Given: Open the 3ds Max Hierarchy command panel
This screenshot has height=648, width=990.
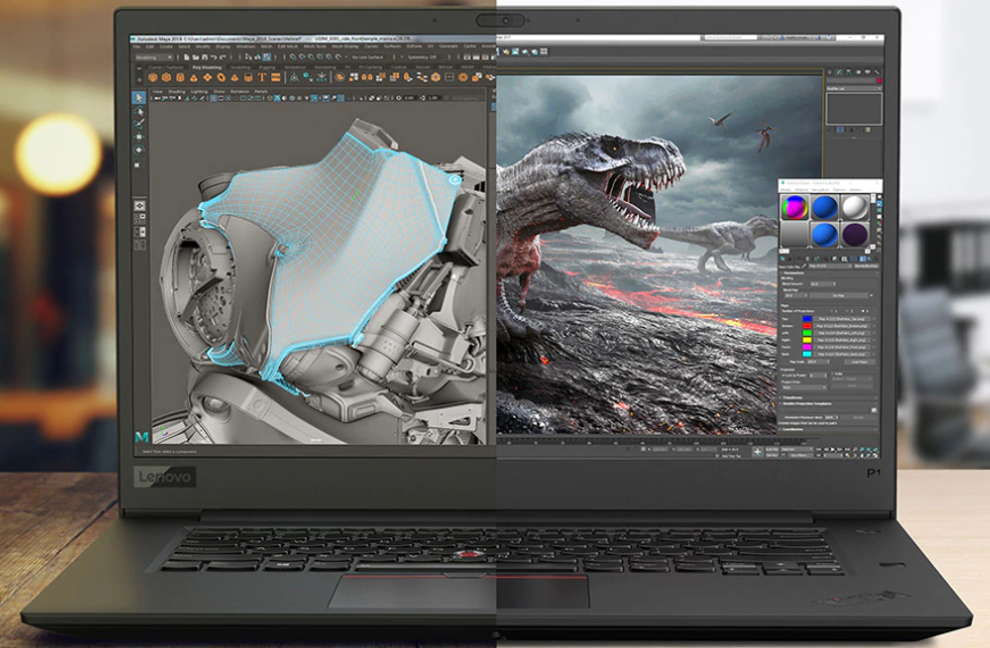Looking at the screenshot, I should coord(849,73).
